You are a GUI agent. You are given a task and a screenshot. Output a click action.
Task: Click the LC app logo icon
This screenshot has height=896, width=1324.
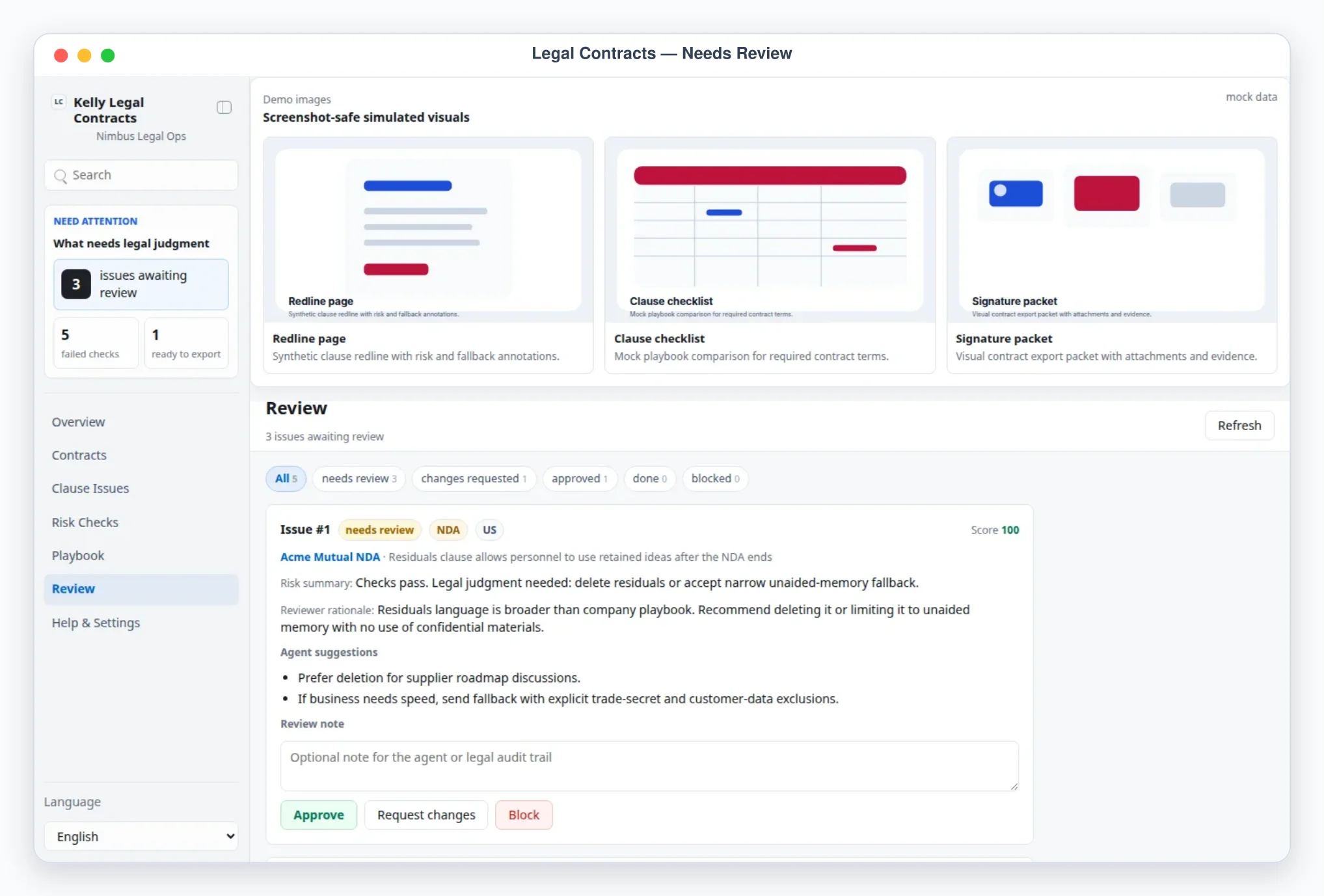[x=59, y=102]
